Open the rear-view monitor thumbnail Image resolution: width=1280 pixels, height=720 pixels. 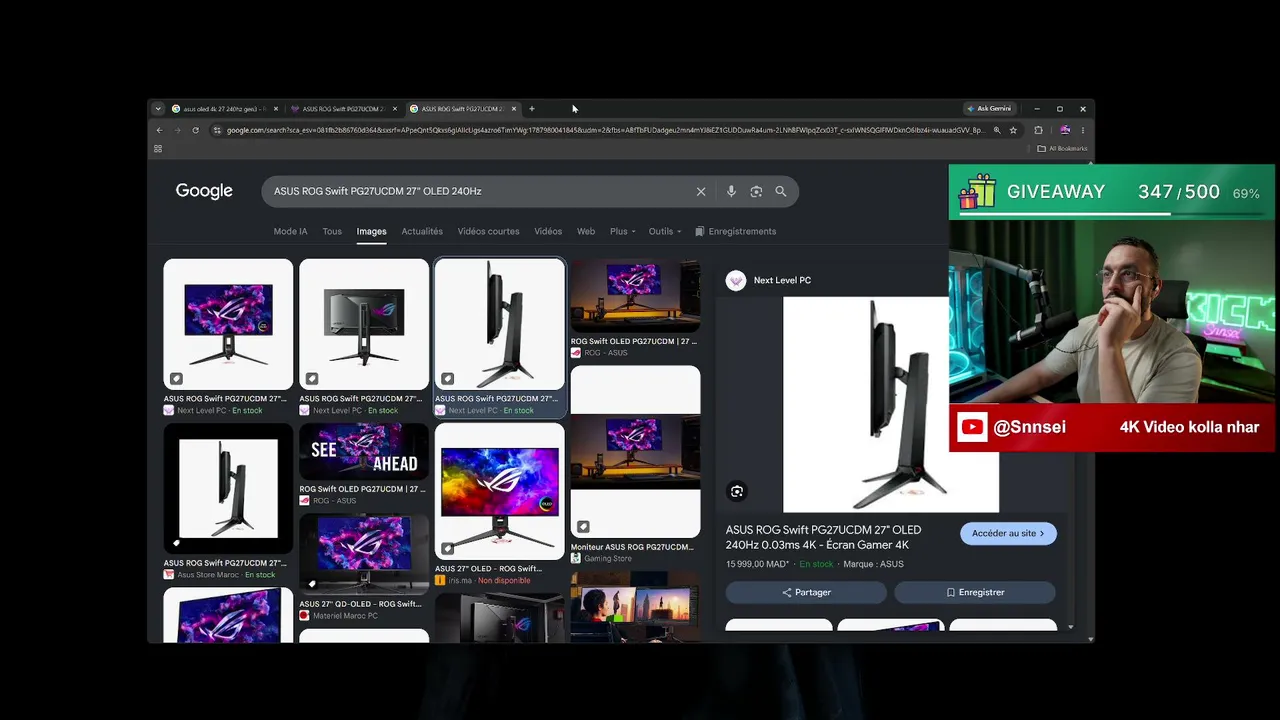point(364,324)
